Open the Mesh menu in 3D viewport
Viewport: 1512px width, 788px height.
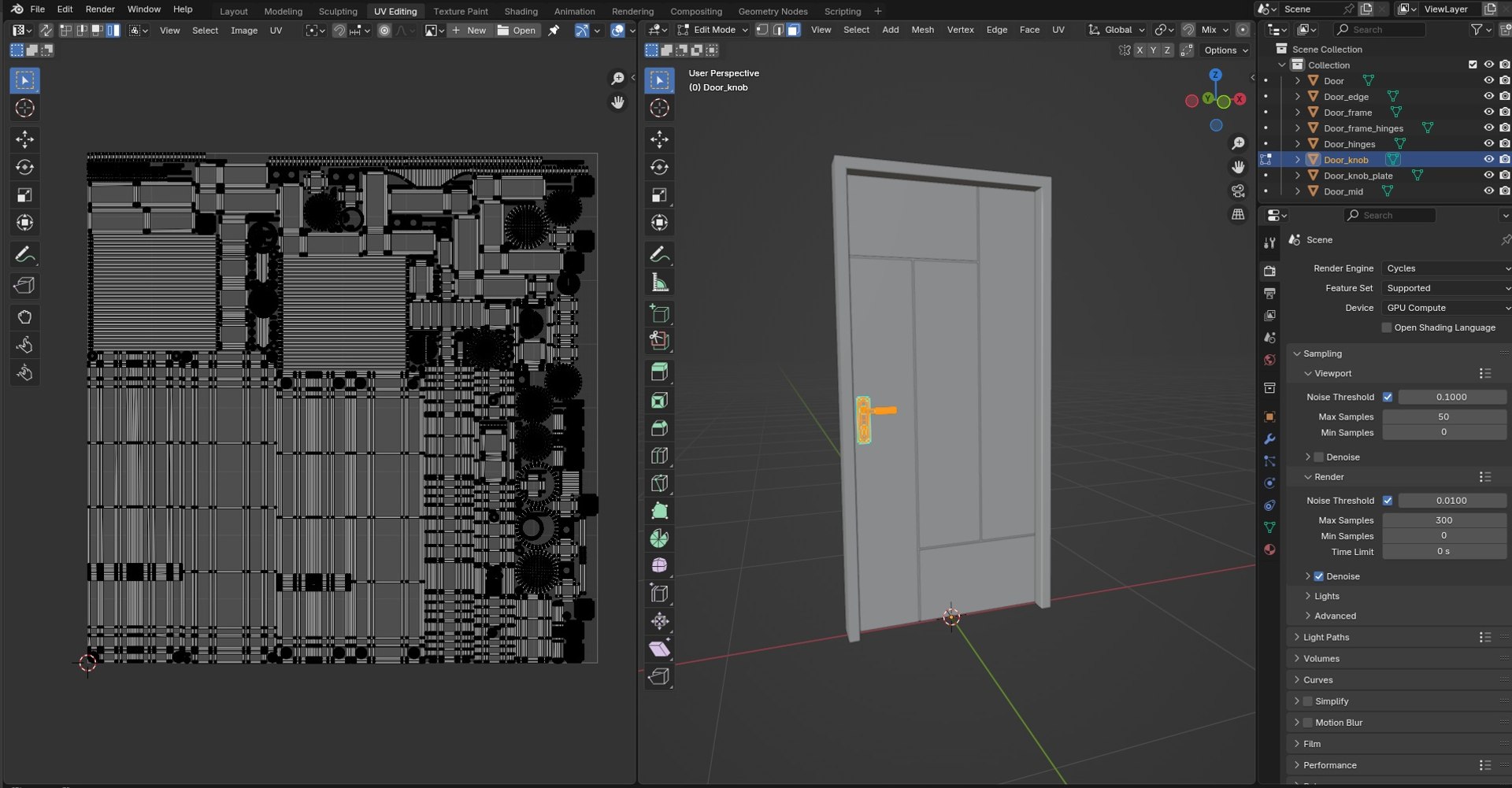[922, 30]
